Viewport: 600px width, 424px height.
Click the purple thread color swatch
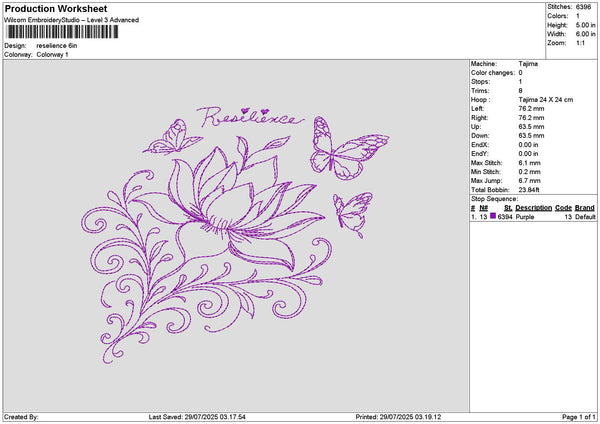point(493,216)
